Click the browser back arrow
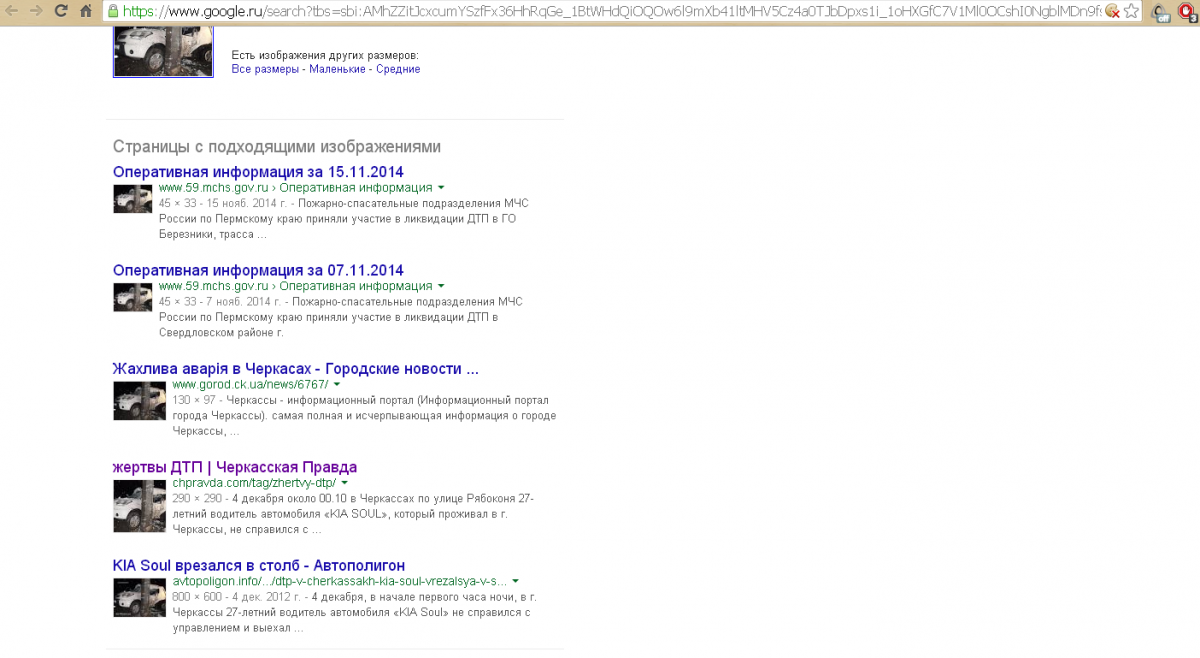The height and width of the screenshot is (658, 1200). [12, 11]
